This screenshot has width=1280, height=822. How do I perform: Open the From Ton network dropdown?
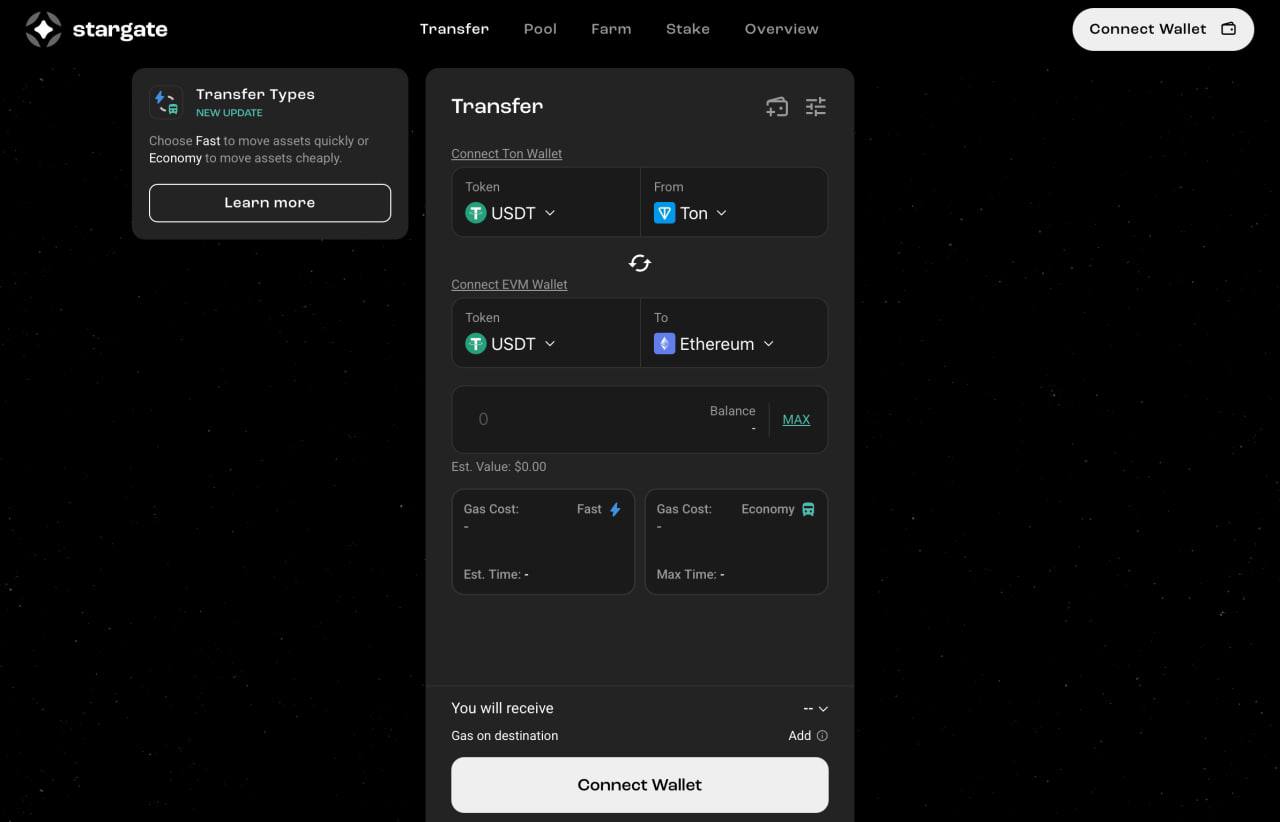[734, 202]
